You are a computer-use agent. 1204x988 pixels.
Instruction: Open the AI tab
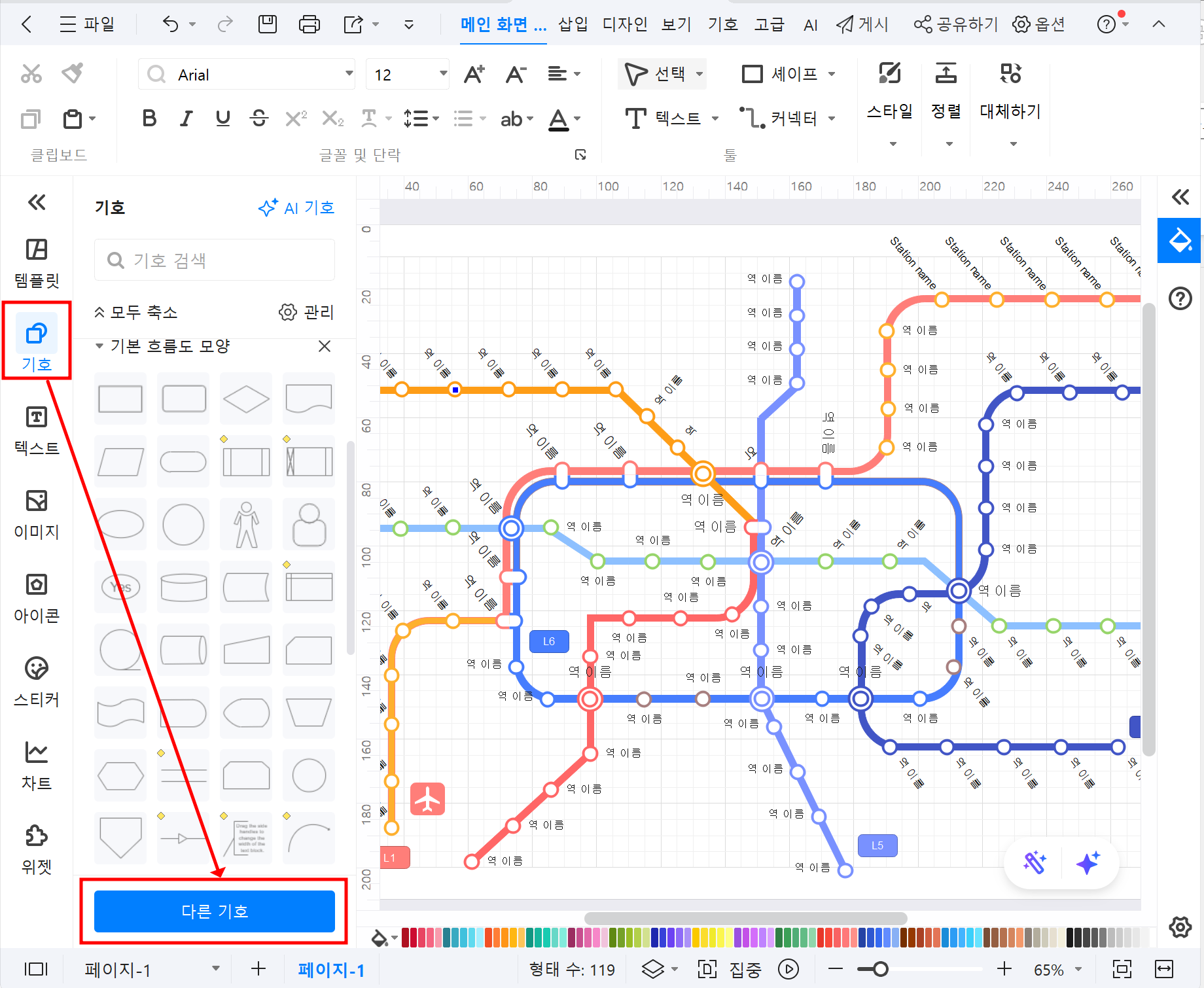810,25
